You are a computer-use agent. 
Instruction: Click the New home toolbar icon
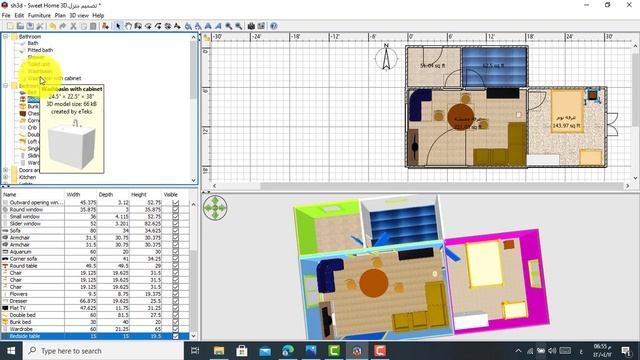coord(10,26)
